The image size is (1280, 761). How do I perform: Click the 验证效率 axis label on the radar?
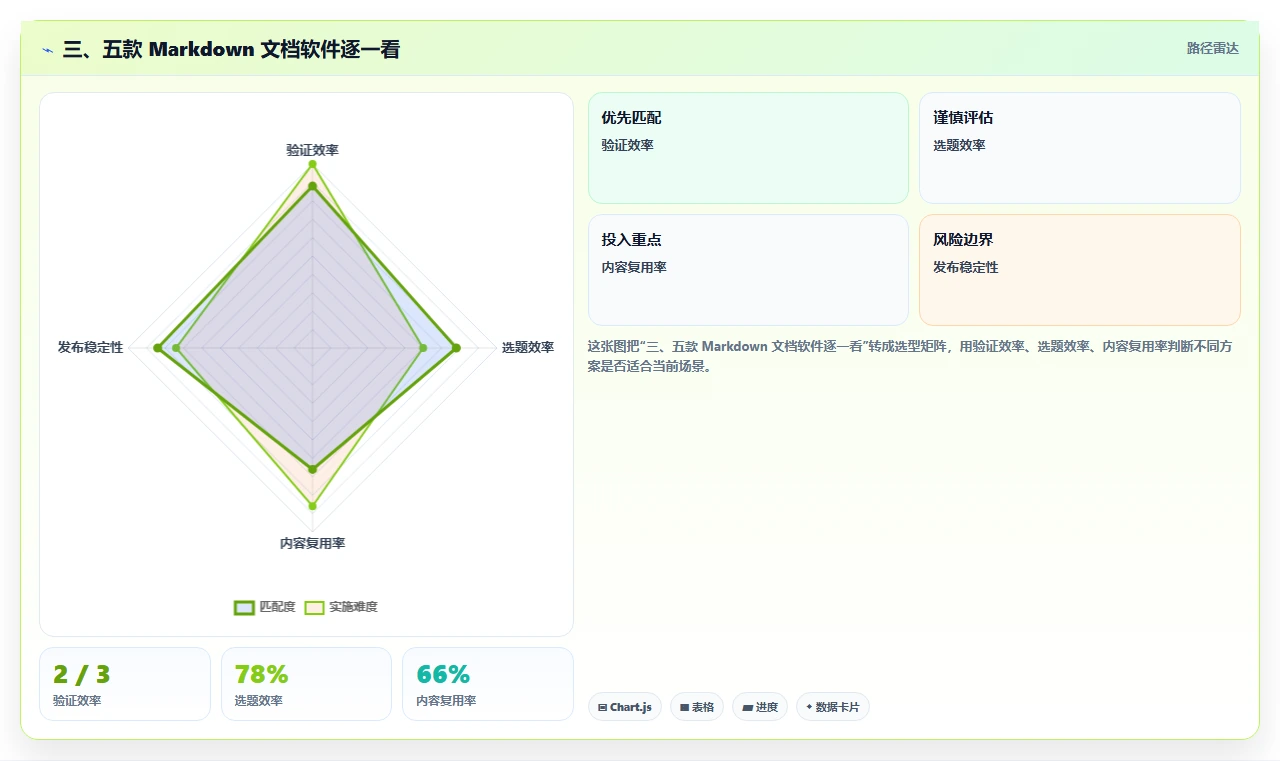click(312, 150)
